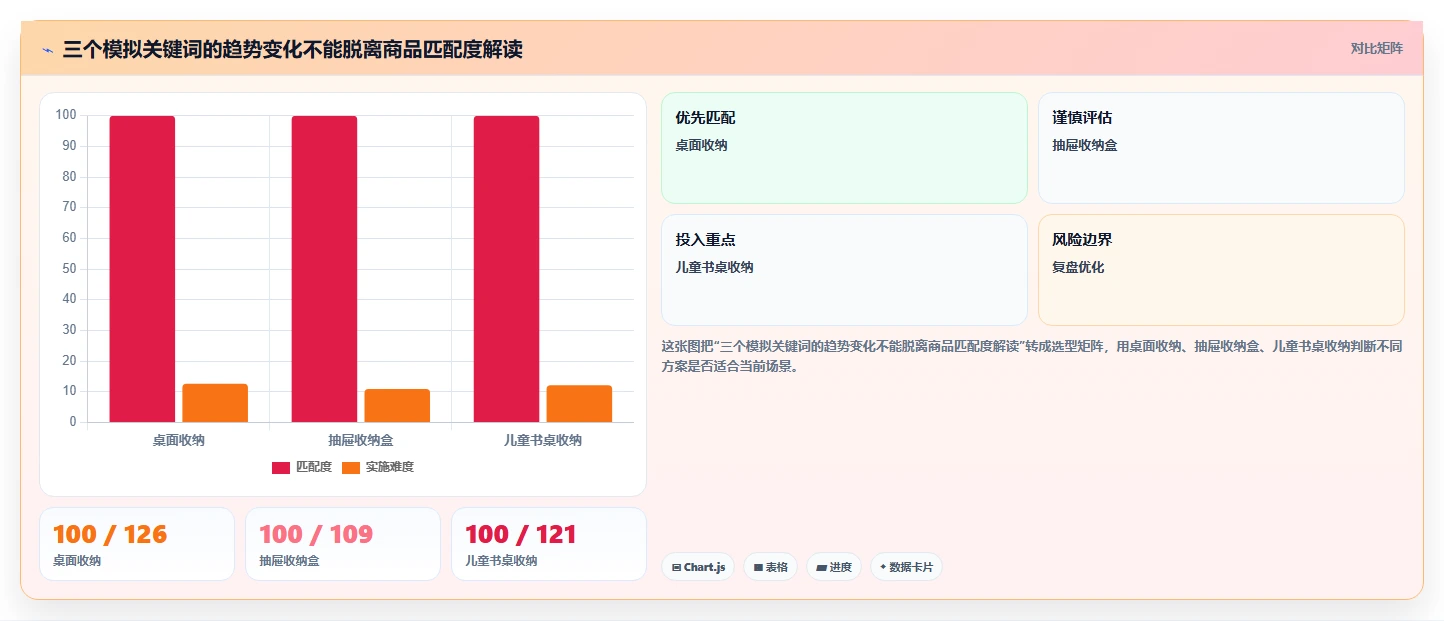The width and height of the screenshot is (1444, 621).
Task: Click the Chart.js tag chip
Action: pyautogui.click(x=698, y=567)
